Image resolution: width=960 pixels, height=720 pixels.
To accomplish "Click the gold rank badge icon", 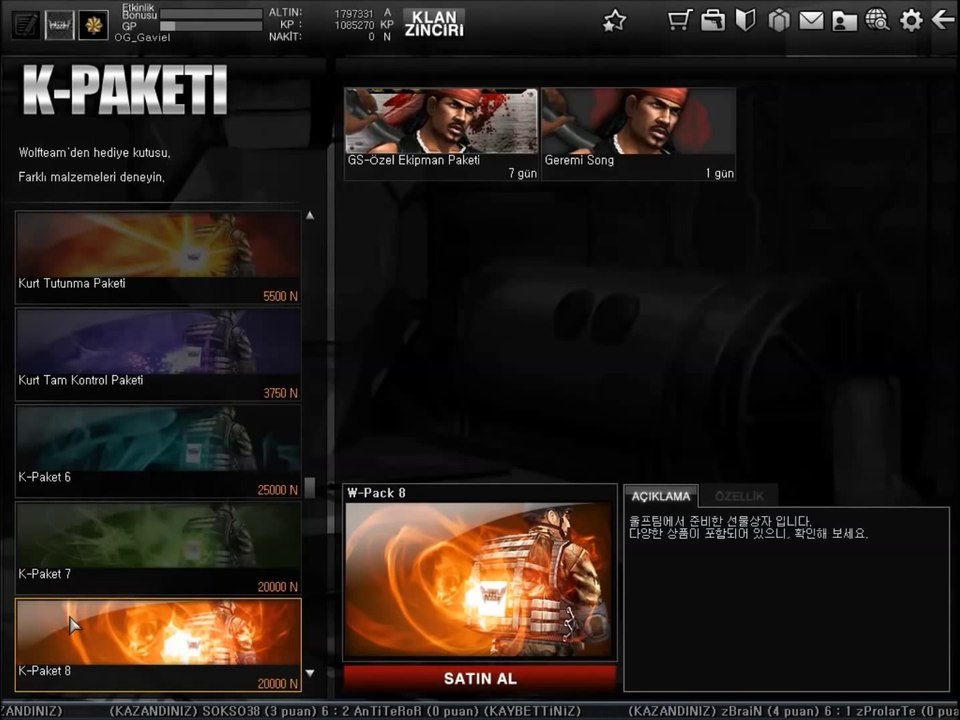I will (x=93, y=25).
